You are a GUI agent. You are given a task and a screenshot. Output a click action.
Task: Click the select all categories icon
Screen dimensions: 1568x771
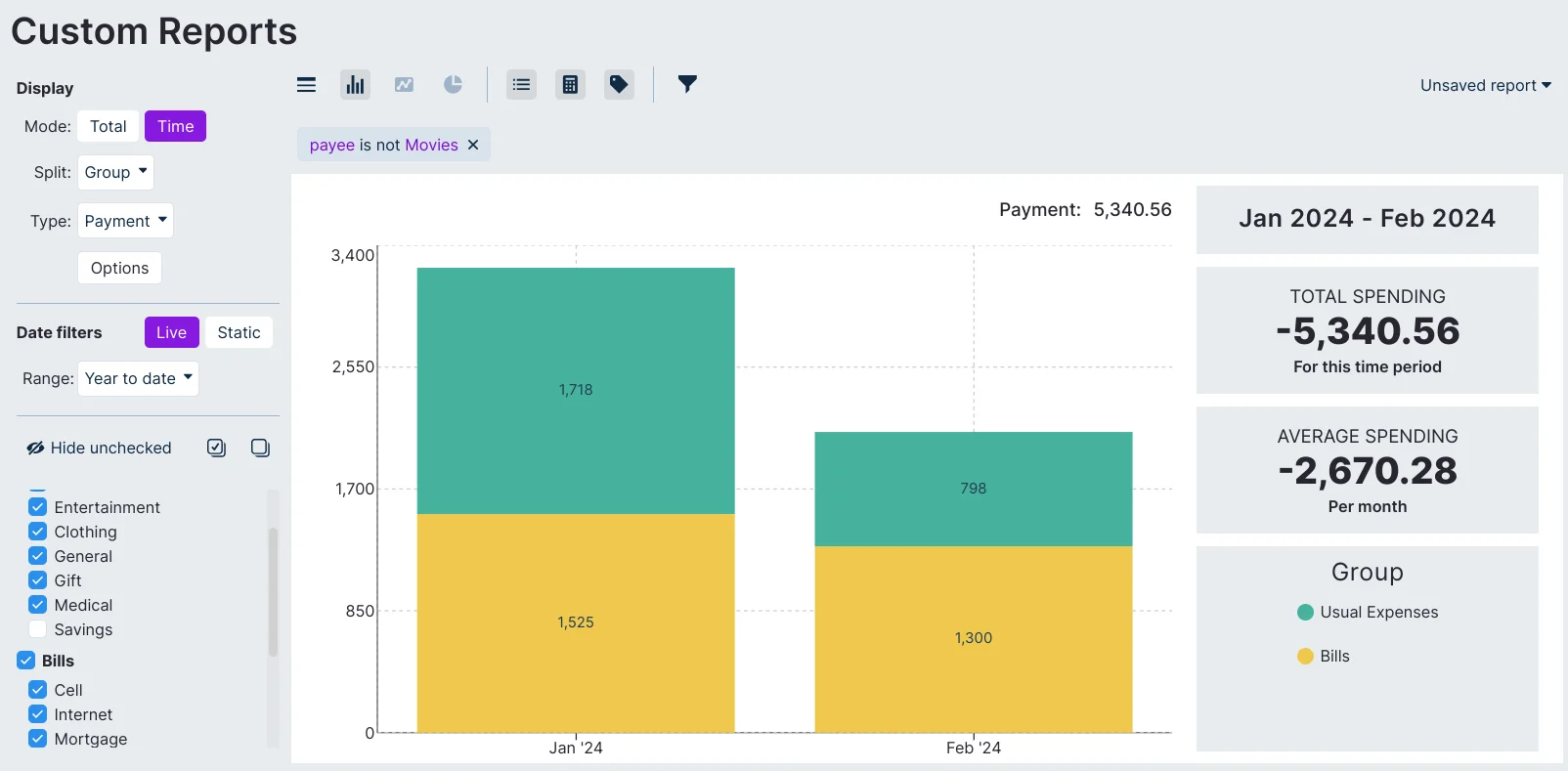tap(217, 448)
